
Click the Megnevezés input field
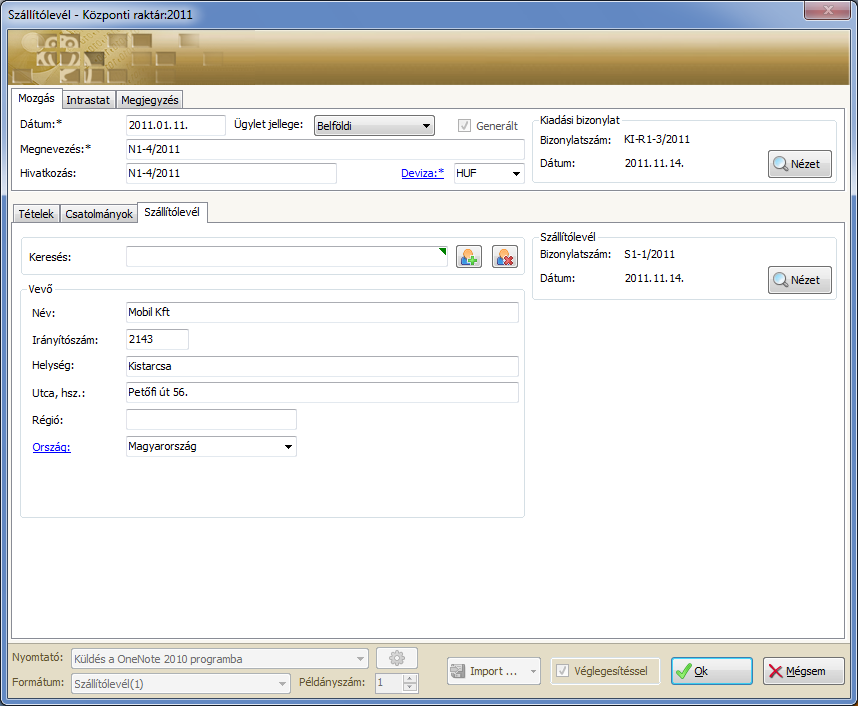325,149
